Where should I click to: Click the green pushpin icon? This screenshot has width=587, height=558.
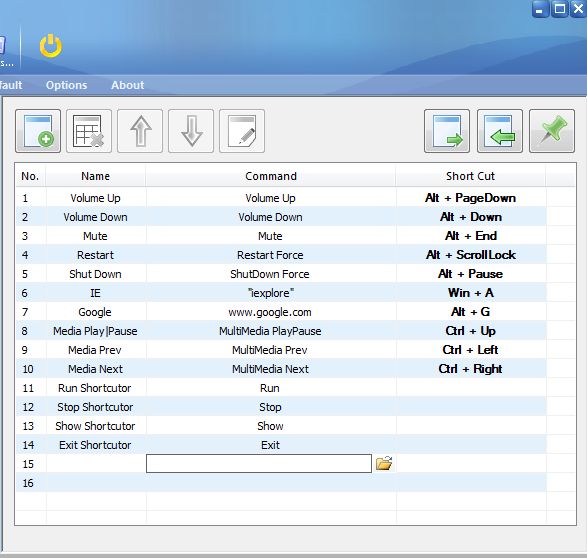552,131
